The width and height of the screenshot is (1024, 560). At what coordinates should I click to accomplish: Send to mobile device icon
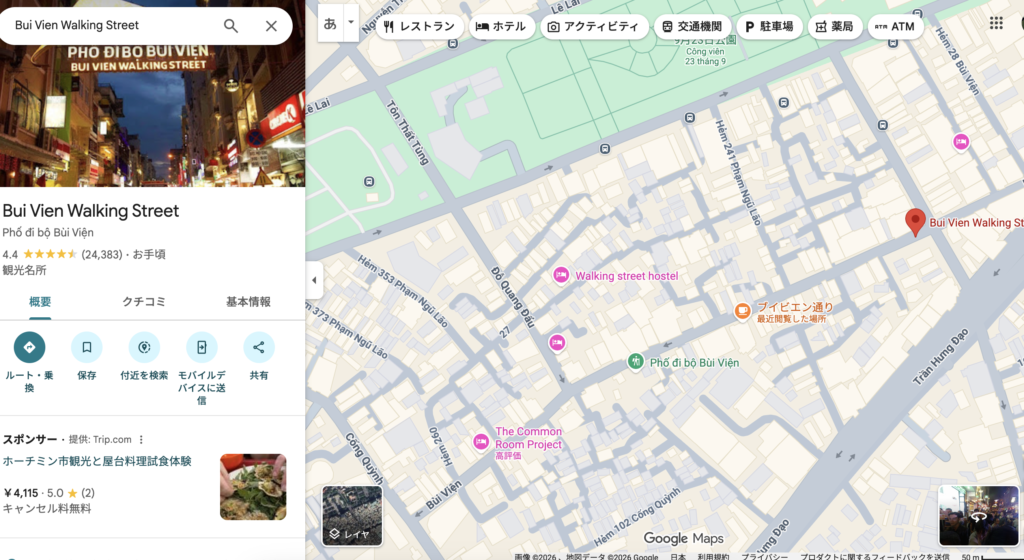[202, 347]
